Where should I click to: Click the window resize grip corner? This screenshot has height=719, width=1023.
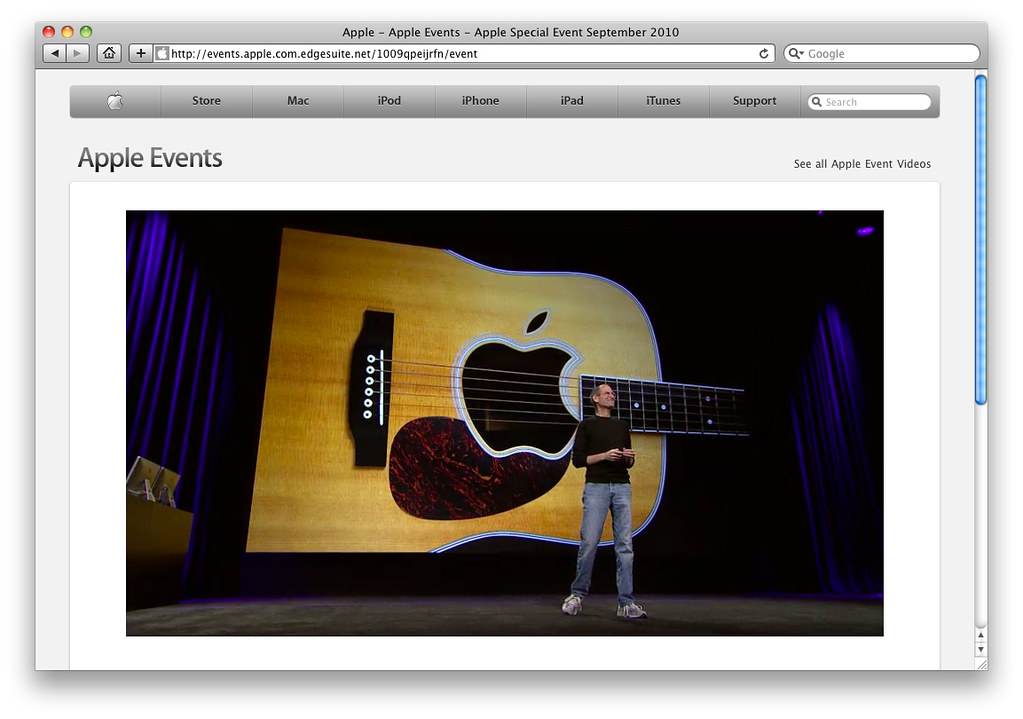pos(981,664)
